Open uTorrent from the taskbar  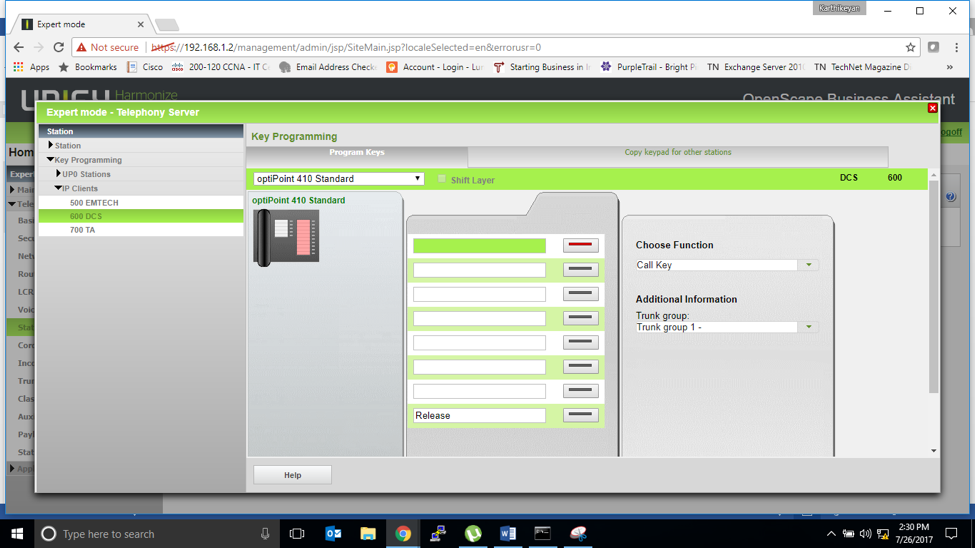pyautogui.click(x=473, y=534)
